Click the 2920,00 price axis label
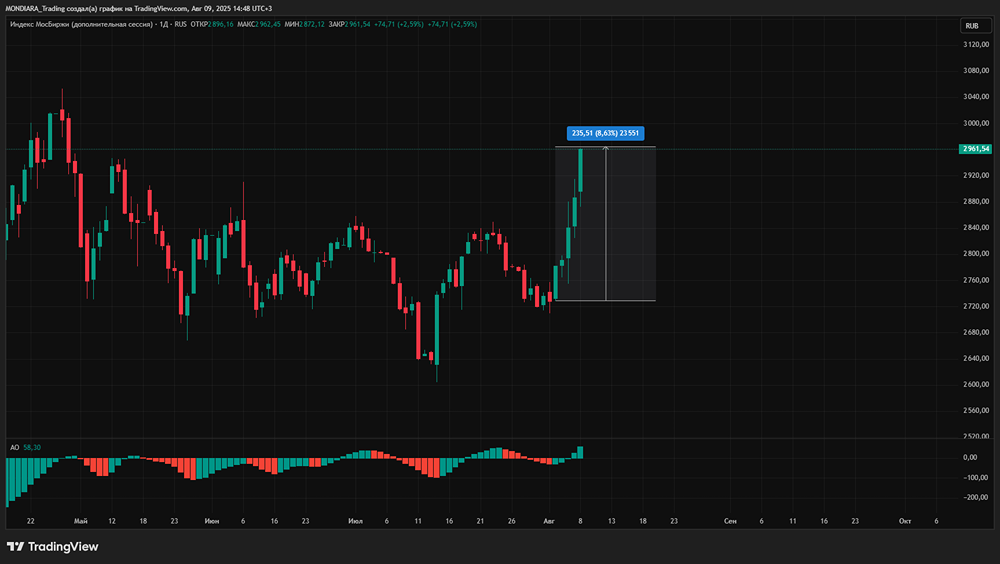Viewport: 1000px width, 564px height. pyautogui.click(x=976, y=175)
